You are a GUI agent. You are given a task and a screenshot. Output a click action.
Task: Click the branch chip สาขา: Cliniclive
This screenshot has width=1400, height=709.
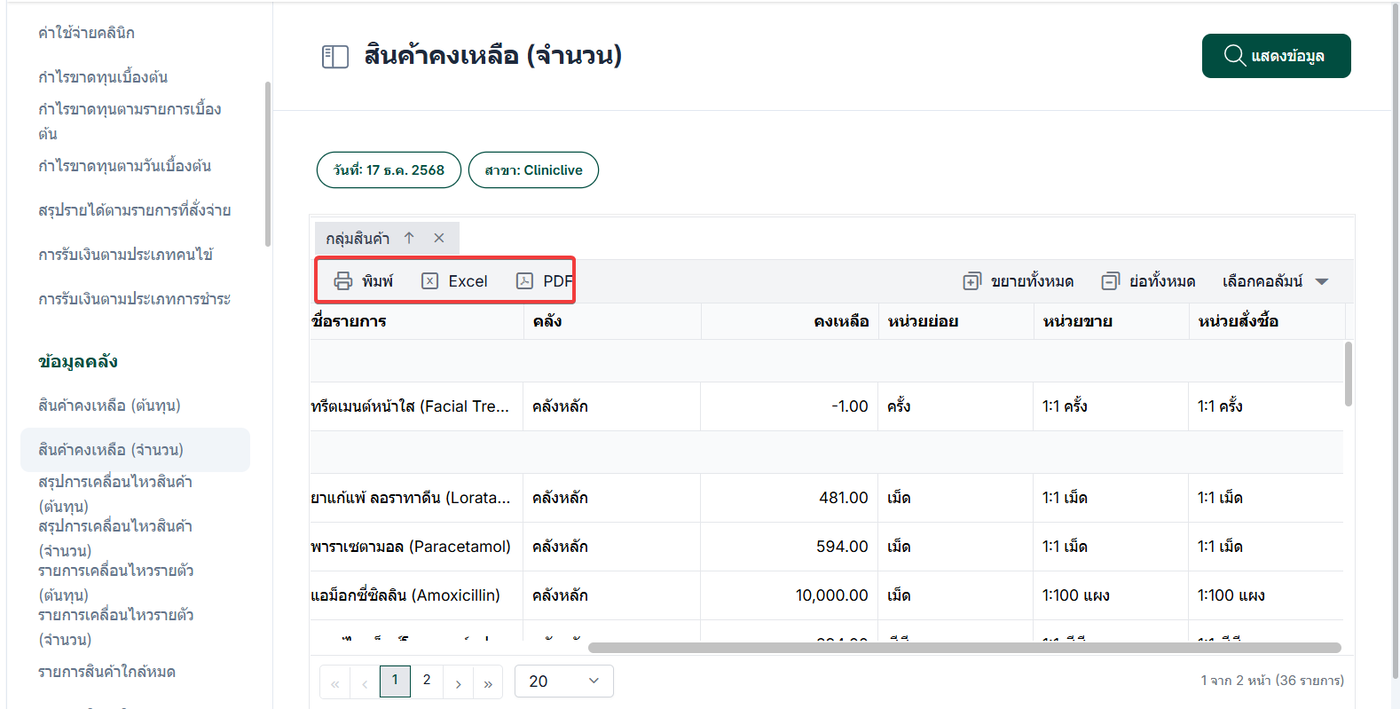533,170
